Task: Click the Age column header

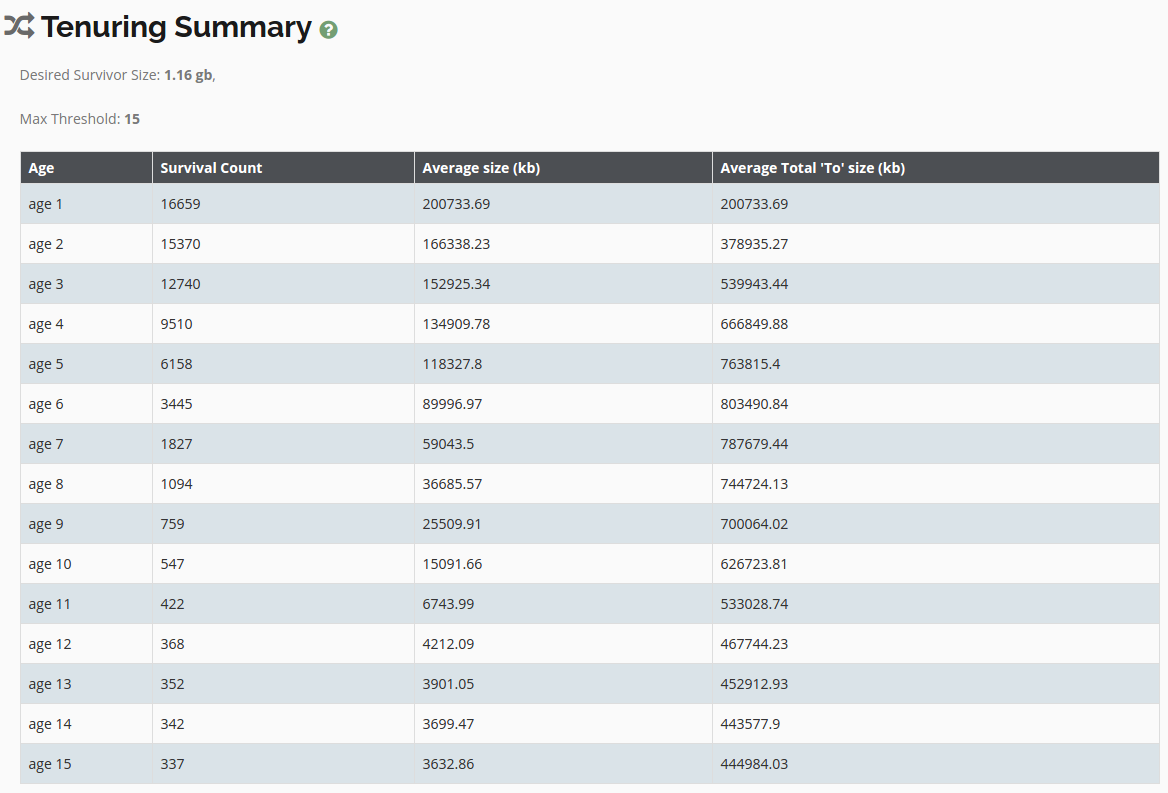Action: pos(86,168)
